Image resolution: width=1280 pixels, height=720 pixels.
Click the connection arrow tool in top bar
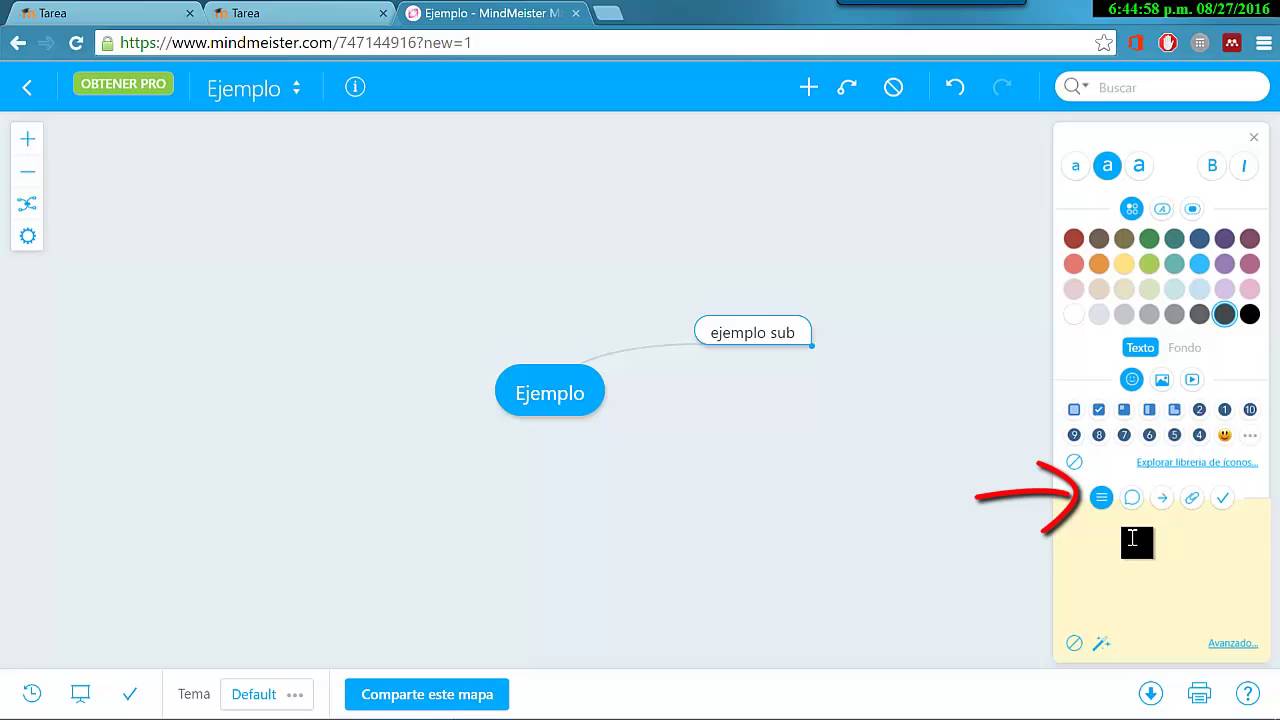click(x=847, y=88)
